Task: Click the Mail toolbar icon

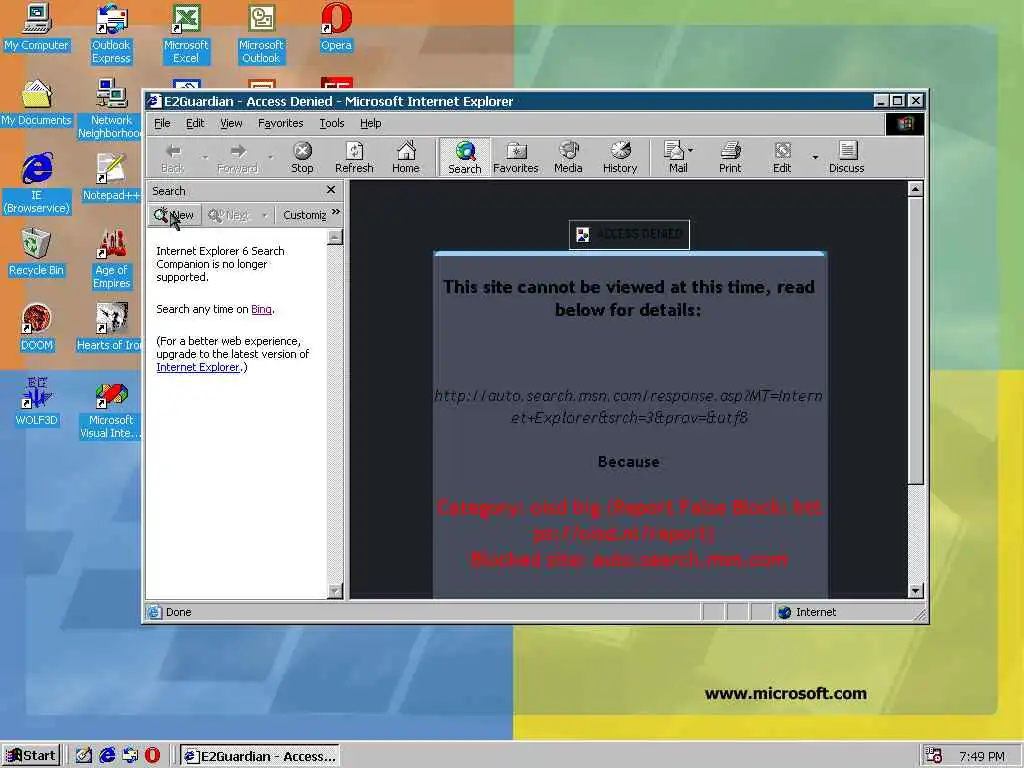Action: [675, 158]
